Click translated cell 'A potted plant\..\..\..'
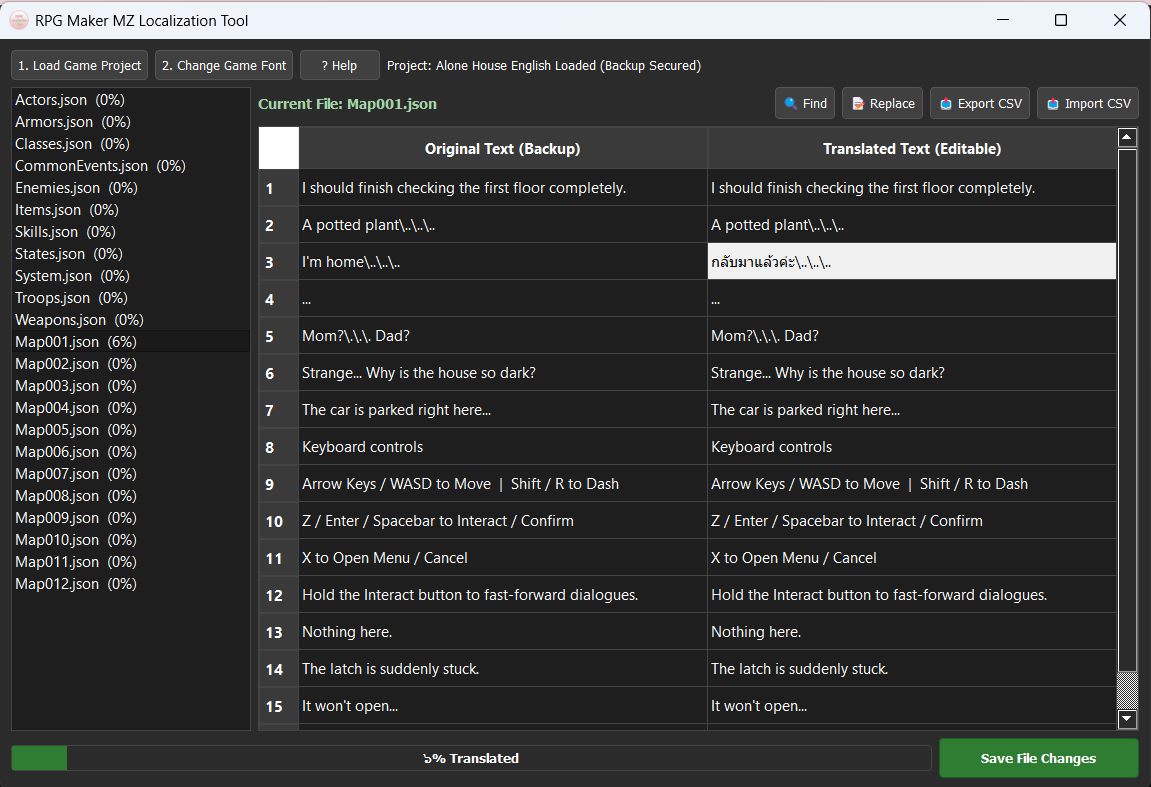 pos(912,225)
